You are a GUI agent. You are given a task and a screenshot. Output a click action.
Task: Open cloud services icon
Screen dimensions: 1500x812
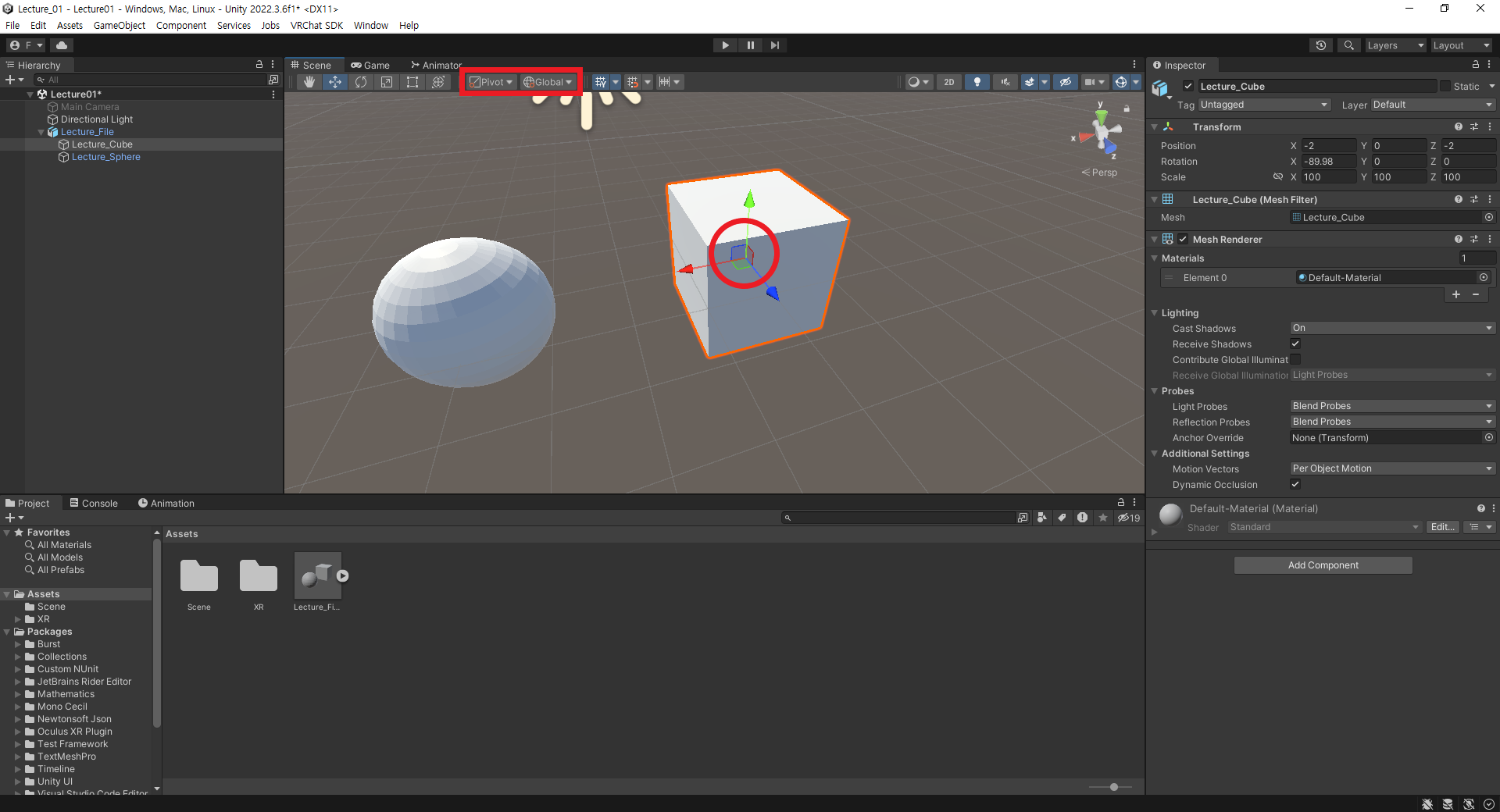(x=62, y=45)
